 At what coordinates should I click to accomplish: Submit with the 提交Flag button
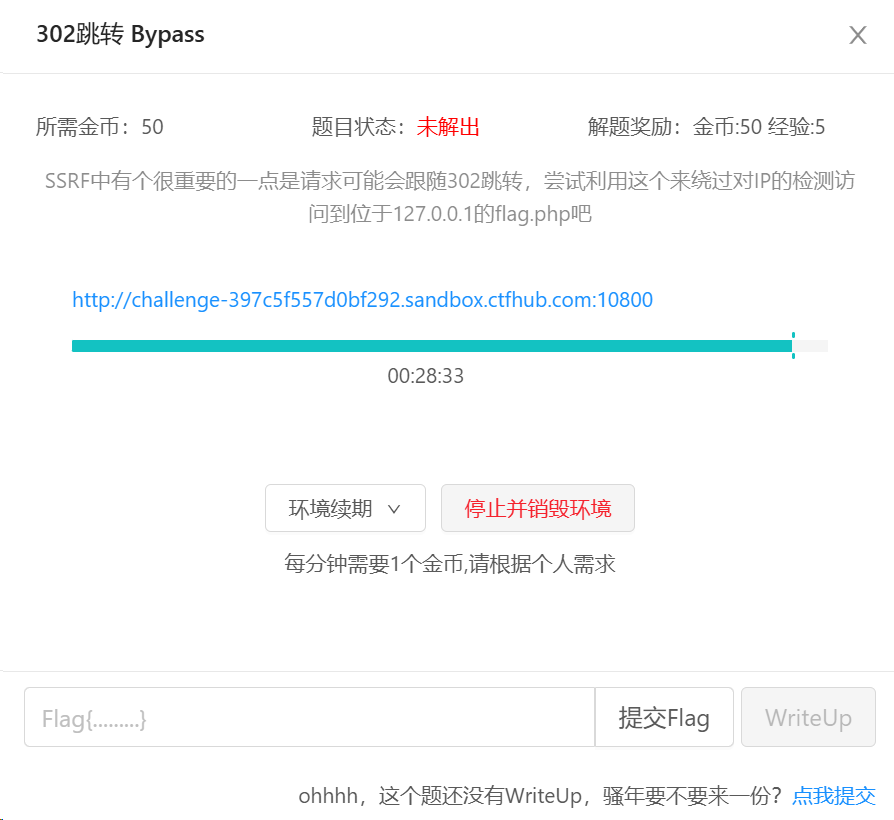(664, 717)
